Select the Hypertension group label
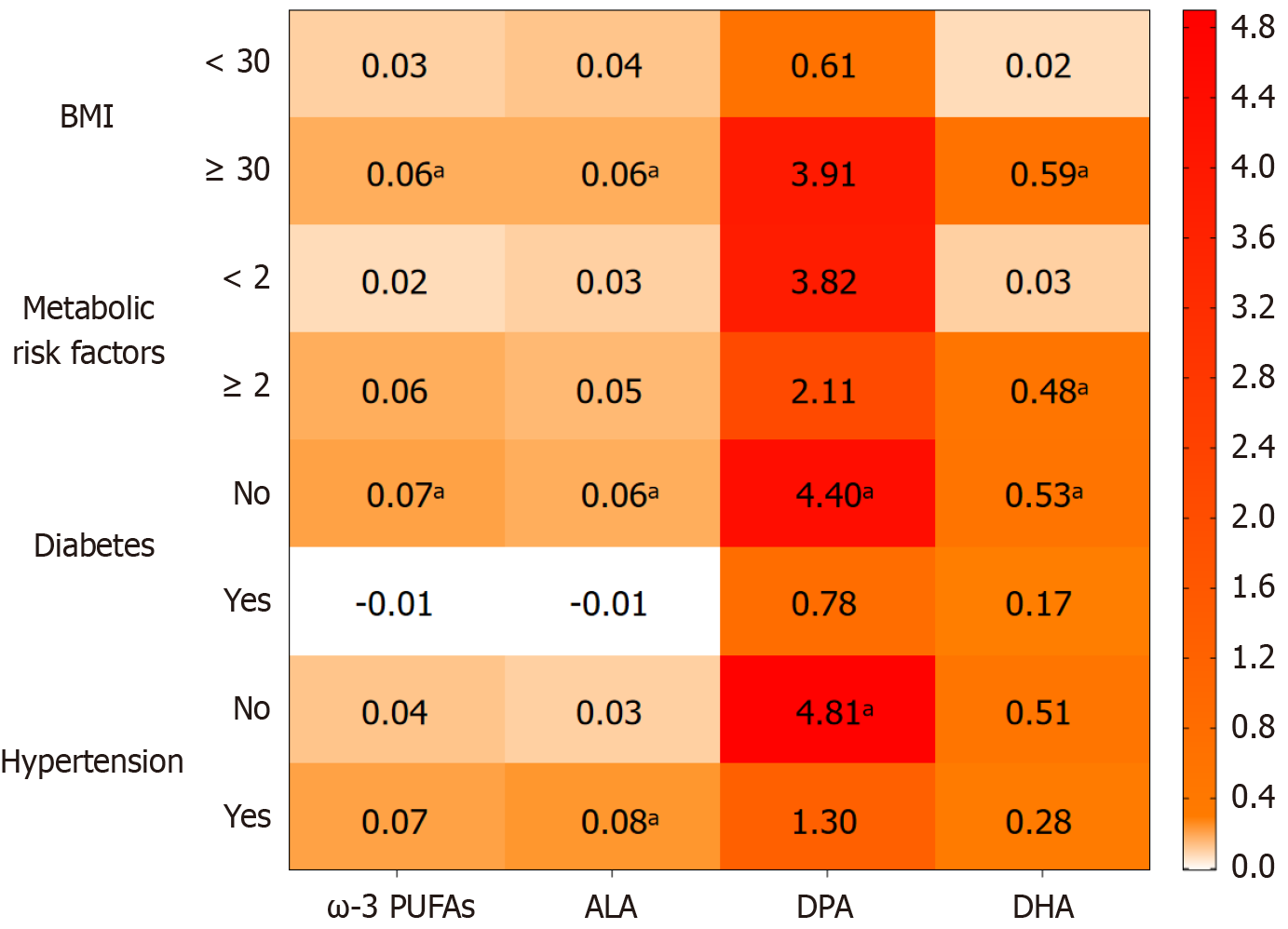 pos(92,761)
